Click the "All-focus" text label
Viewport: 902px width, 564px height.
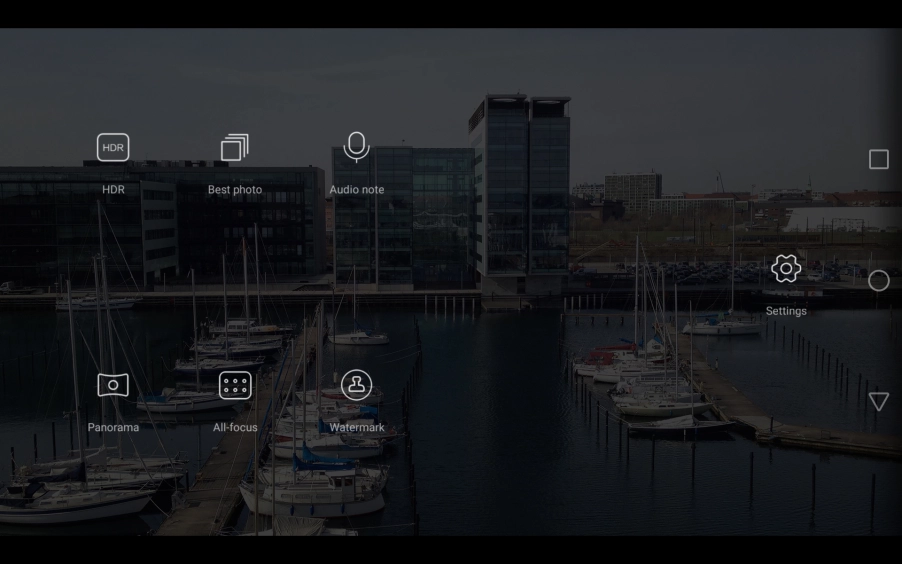coord(235,427)
